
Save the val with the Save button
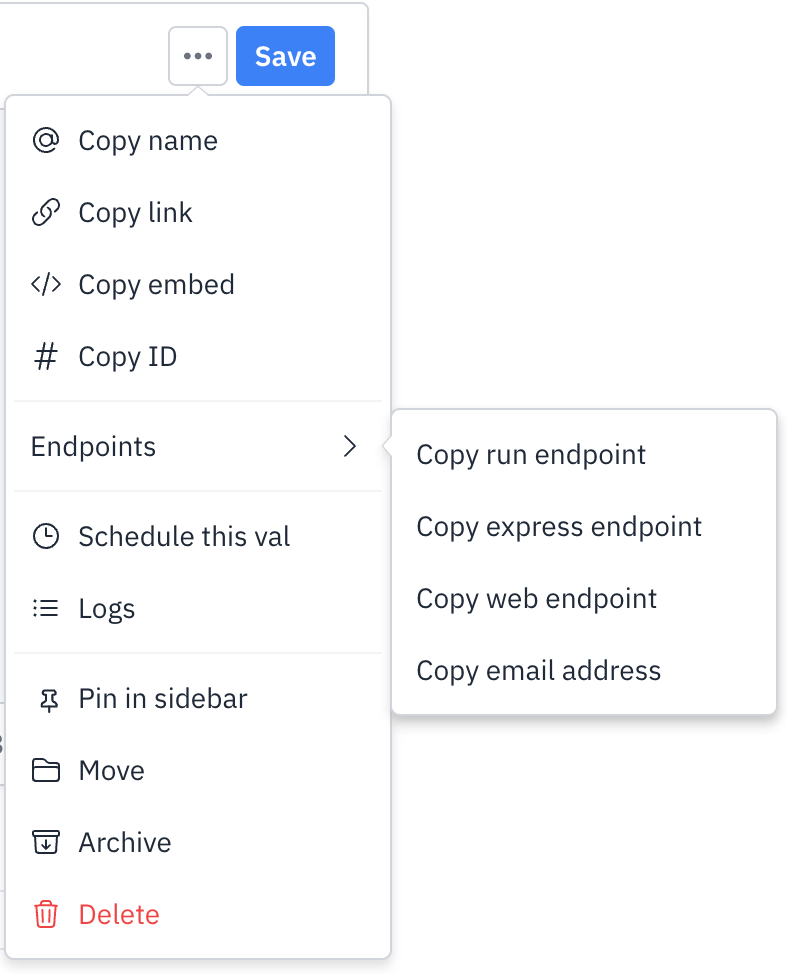pos(286,56)
